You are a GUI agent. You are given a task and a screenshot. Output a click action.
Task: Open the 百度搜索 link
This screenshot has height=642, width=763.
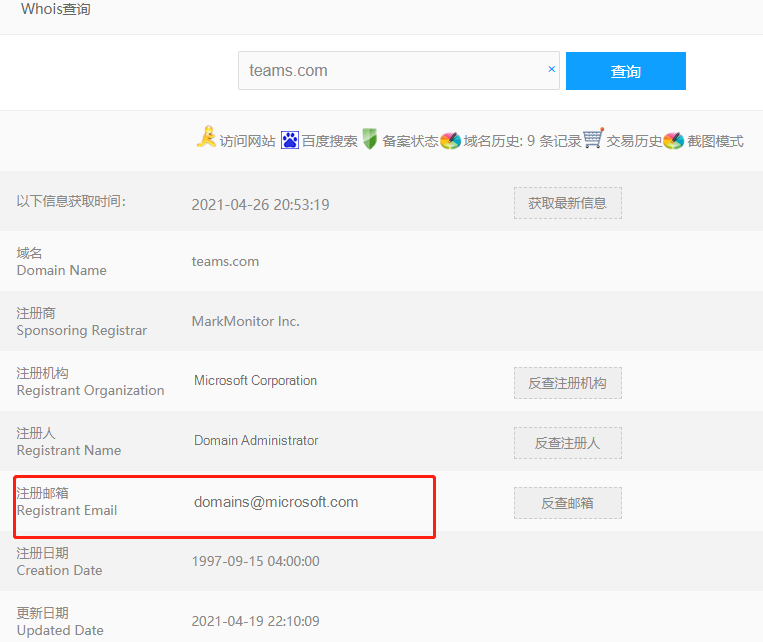point(329,141)
